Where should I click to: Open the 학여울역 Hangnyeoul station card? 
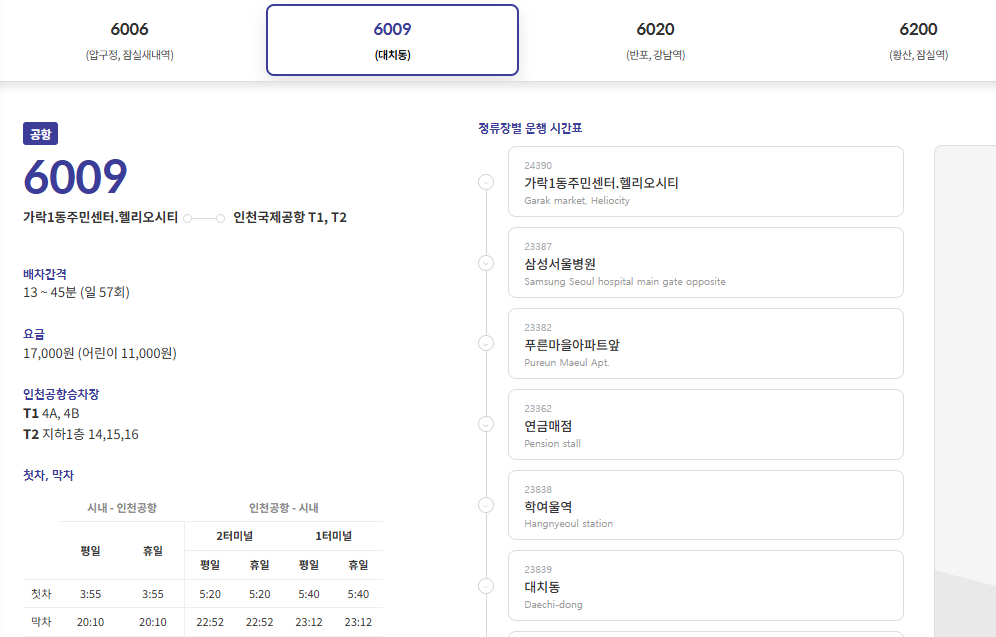706,505
